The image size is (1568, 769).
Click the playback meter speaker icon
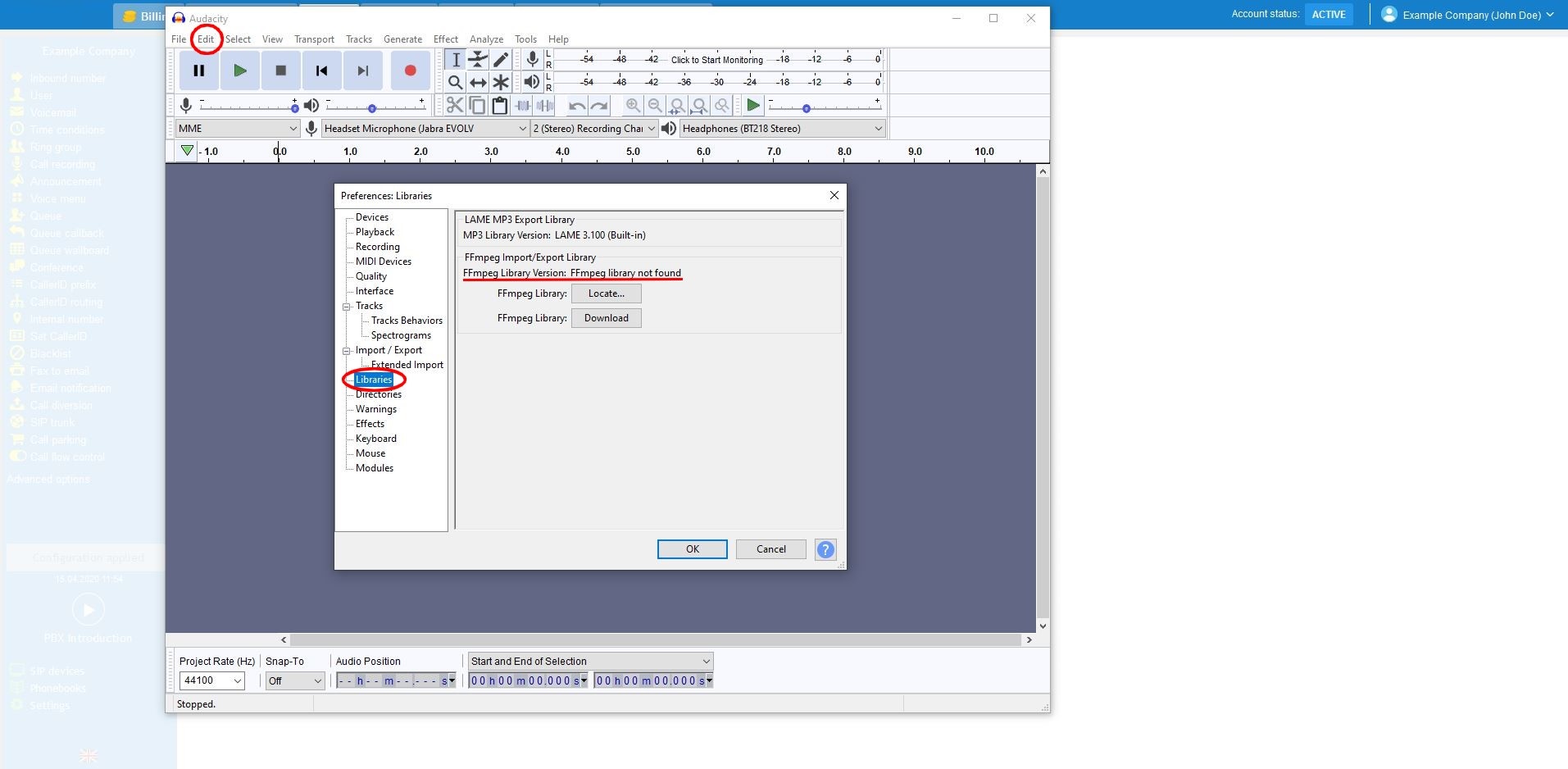click(533, 81)
